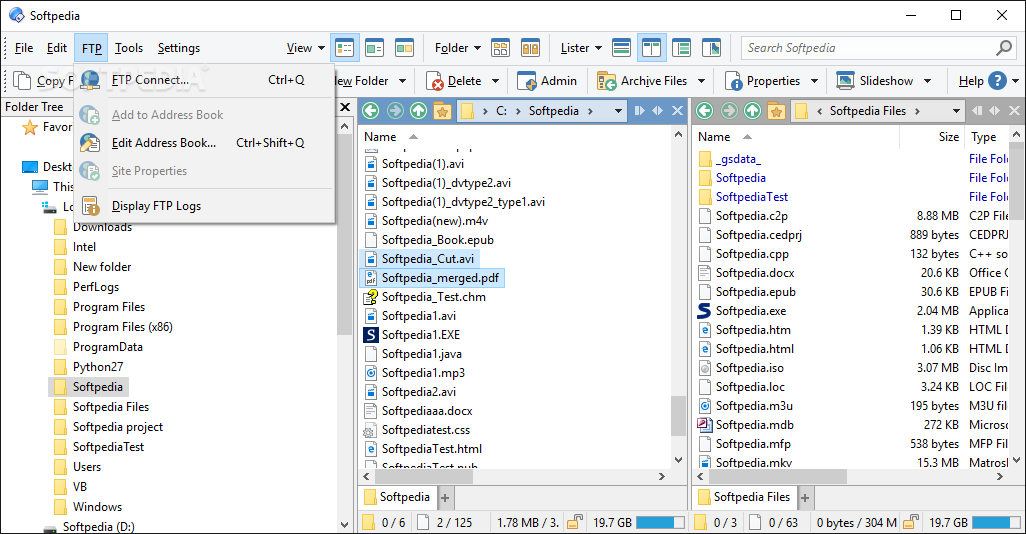Viewport: 1026px width, 534px height.
Task: Select Softpedia_Test.chm in left list
Action: [433, 297]
